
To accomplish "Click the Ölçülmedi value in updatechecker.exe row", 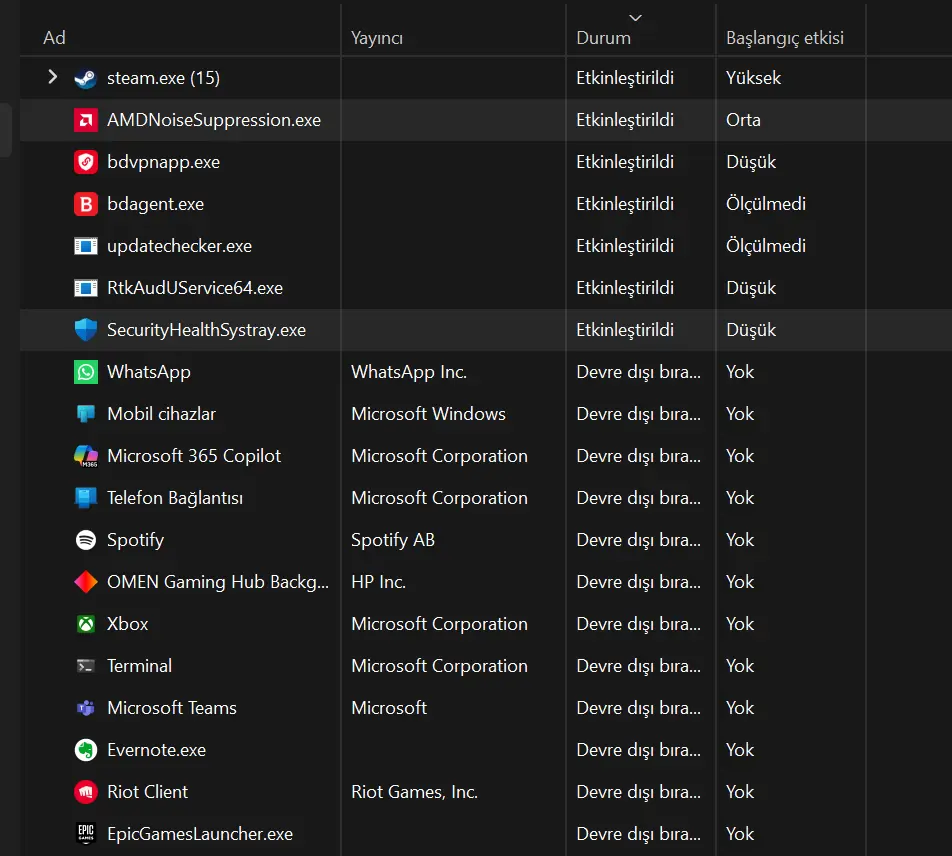I will (766, 245).
